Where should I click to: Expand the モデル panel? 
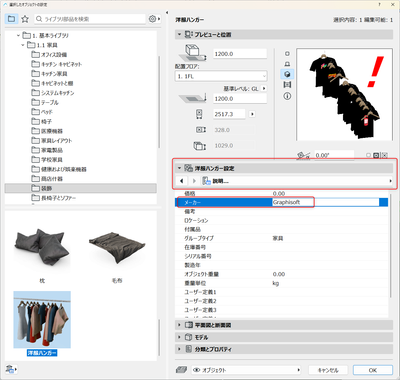tap(179, 337)
